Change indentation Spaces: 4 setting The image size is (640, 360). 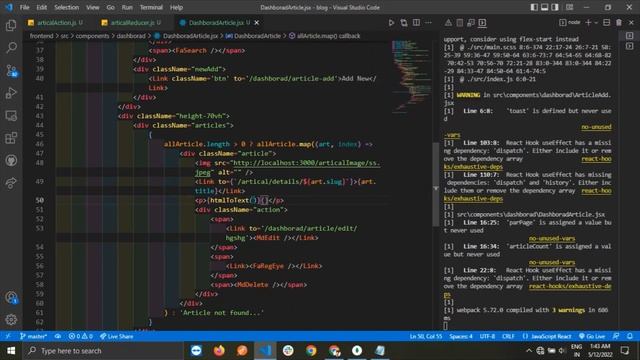click(461, 336)
